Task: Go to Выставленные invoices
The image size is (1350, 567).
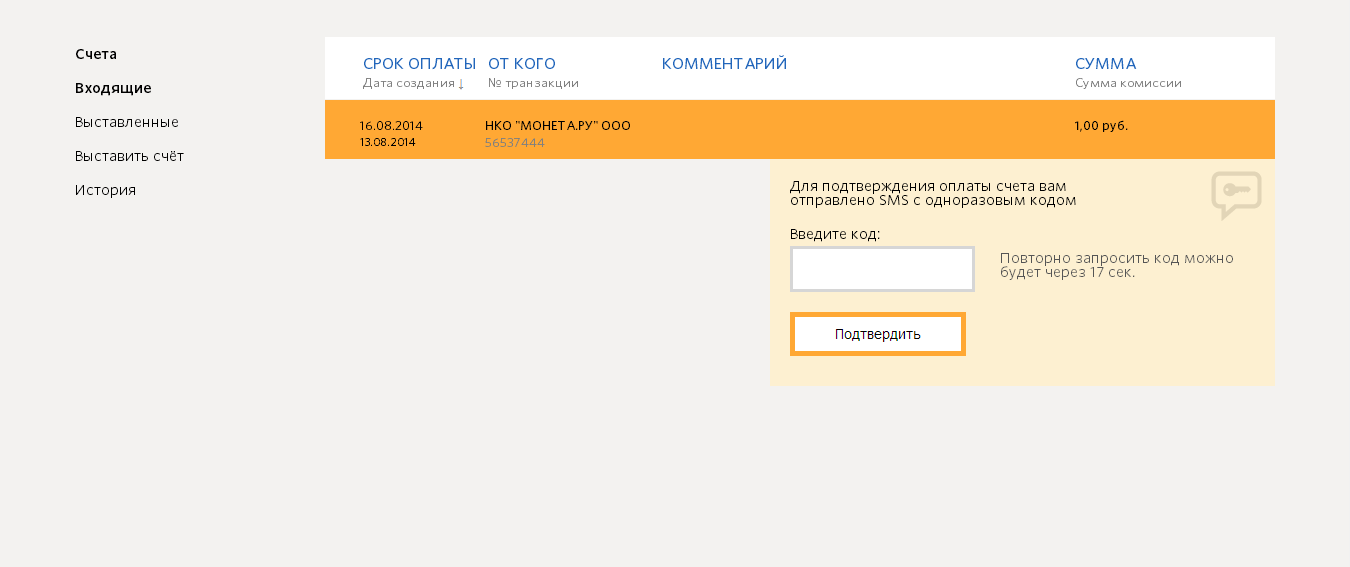Action: [x=127, y=122]
